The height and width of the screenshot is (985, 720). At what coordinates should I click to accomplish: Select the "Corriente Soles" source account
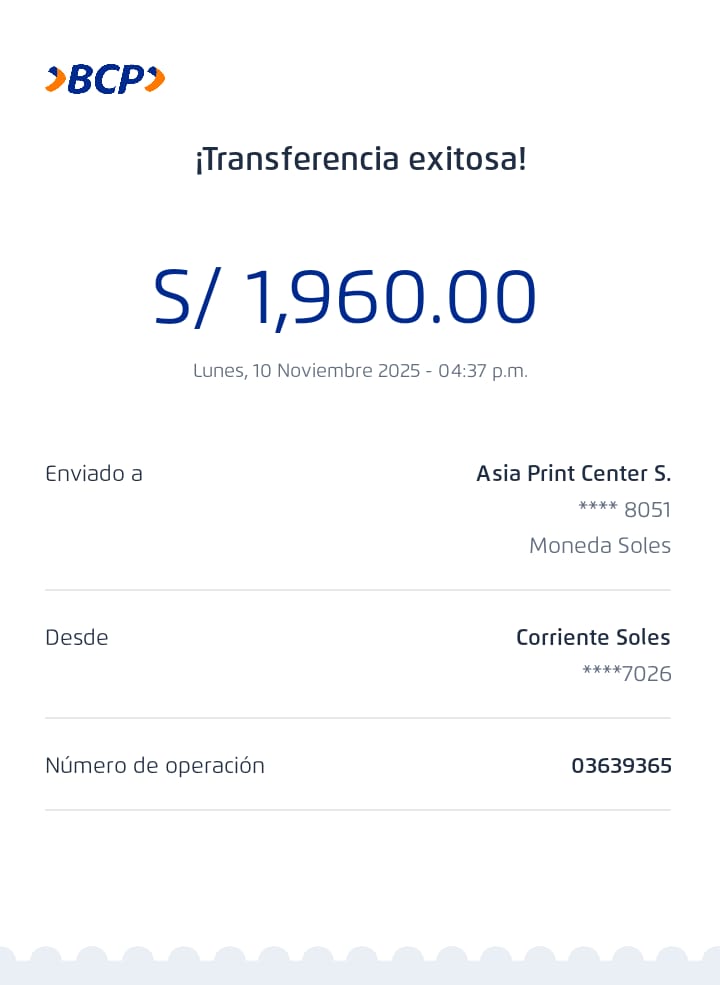[x=593, y=637]
